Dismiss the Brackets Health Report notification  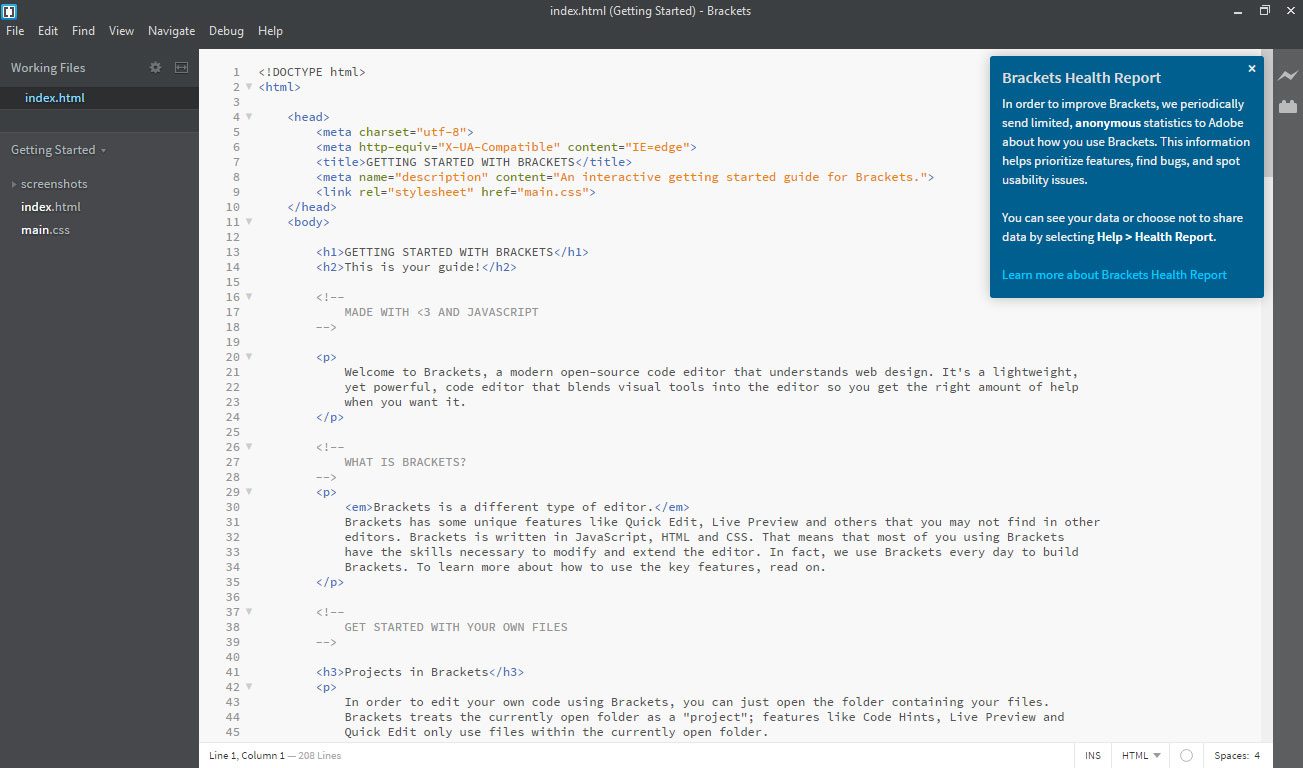[1251, 68]
